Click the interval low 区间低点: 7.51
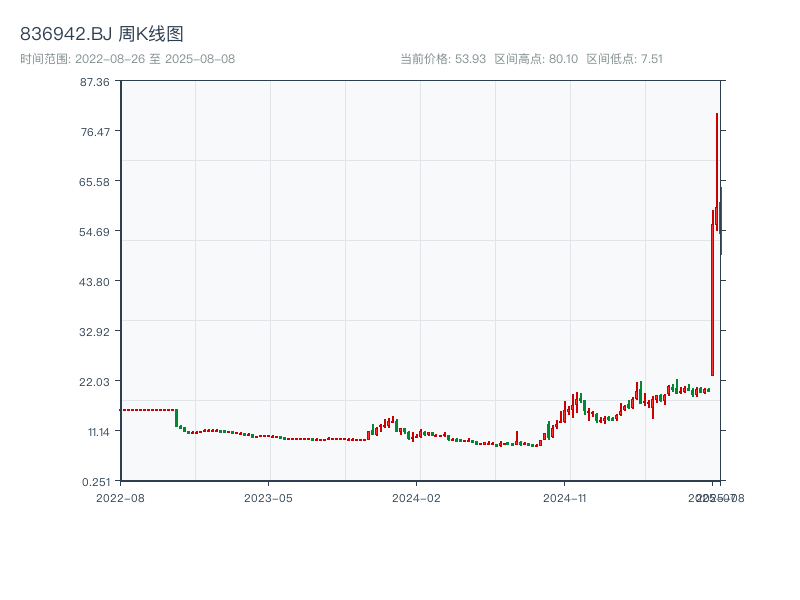Screen dimensions: 800x600 (624, 59)
